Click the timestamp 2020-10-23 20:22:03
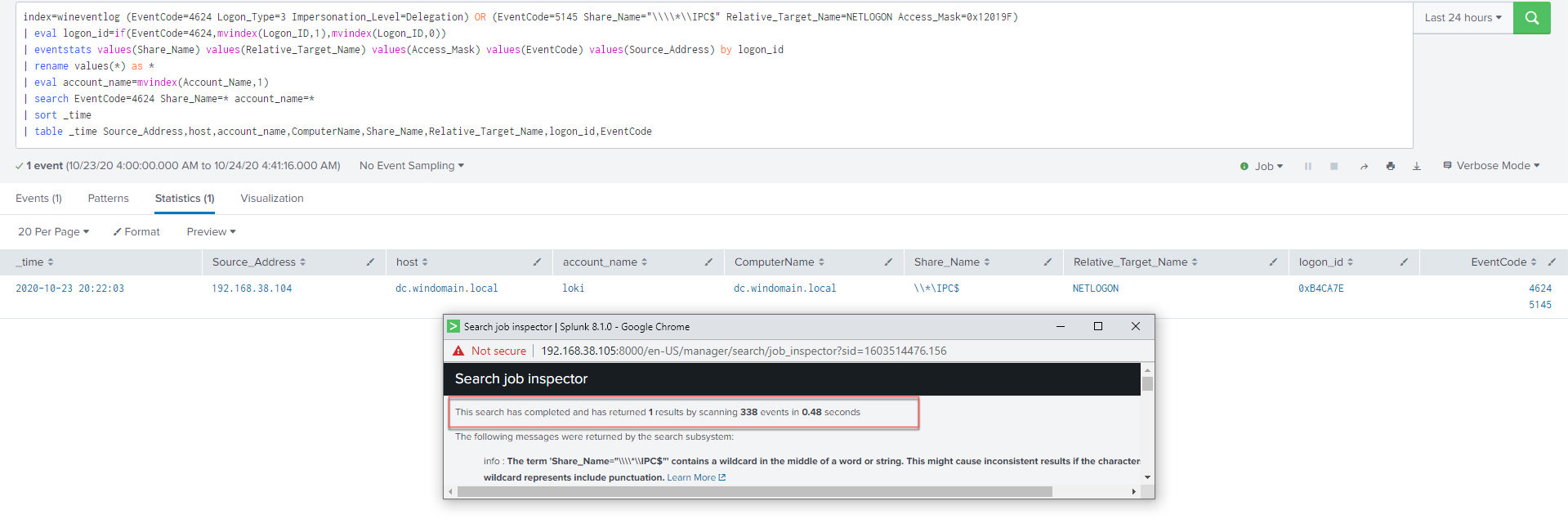 tap(70, 288)
